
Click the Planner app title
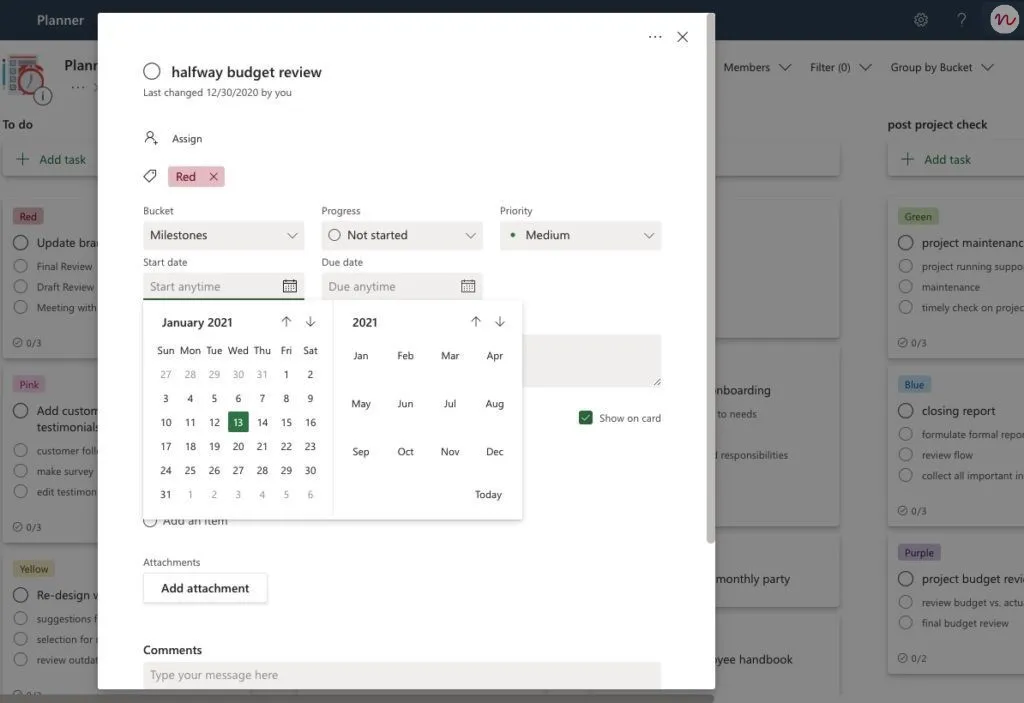click(60, 20)
